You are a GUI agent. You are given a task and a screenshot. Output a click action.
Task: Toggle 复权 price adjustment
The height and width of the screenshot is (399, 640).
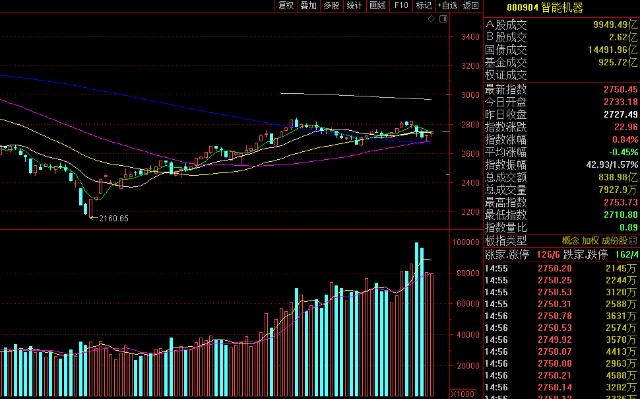(285, 5)
